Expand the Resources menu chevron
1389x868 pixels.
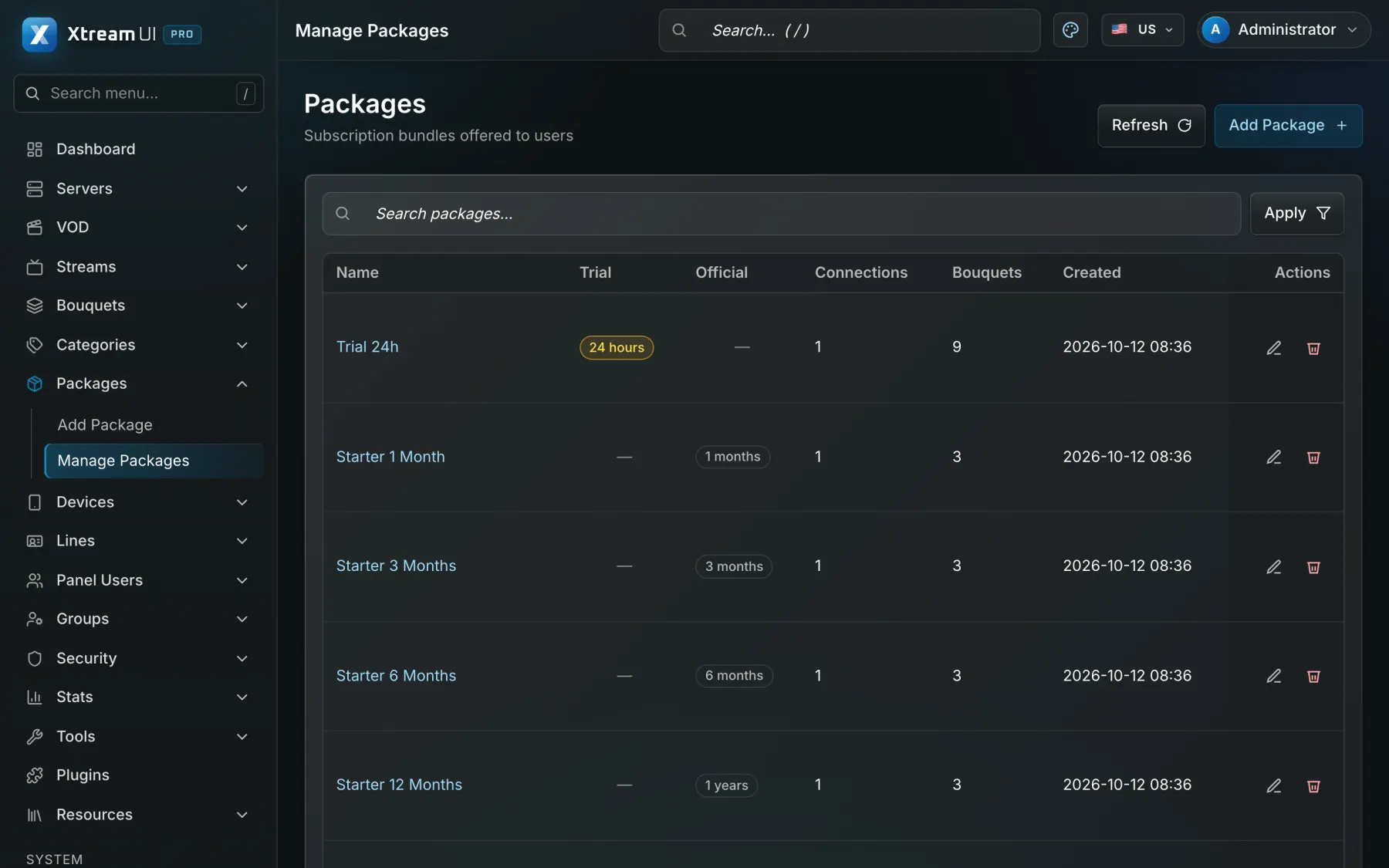[242, 815]
